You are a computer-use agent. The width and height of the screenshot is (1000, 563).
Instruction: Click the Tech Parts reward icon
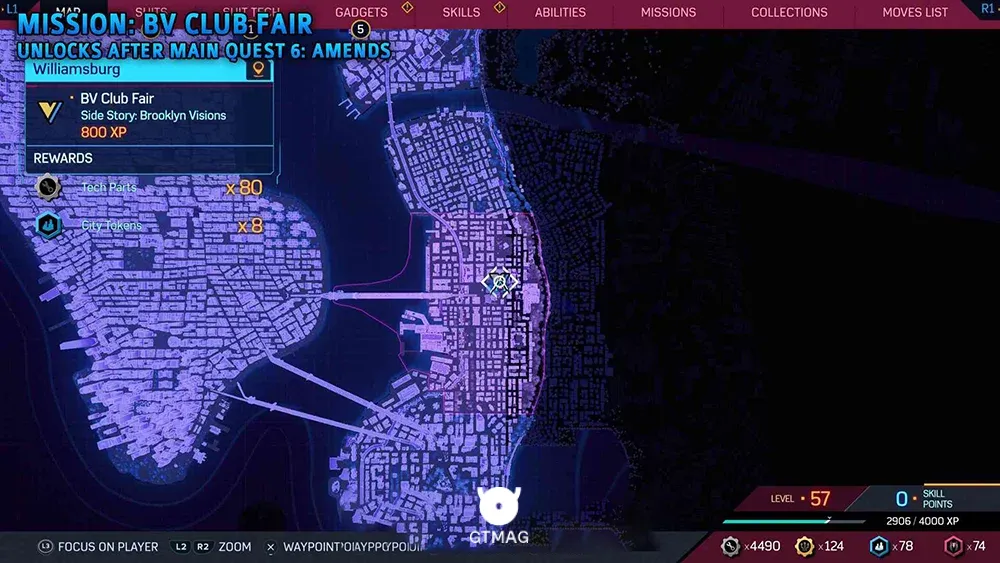click(x=48, y=187)
